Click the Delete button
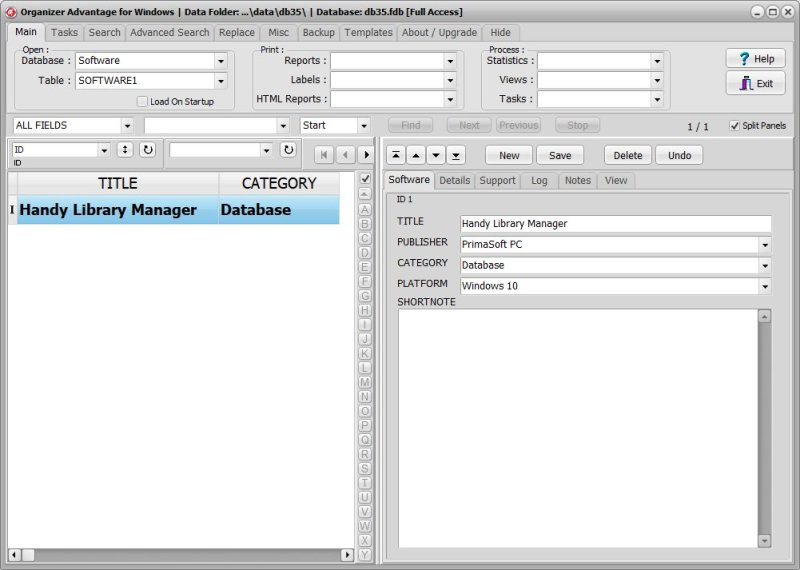 [628, 156]
